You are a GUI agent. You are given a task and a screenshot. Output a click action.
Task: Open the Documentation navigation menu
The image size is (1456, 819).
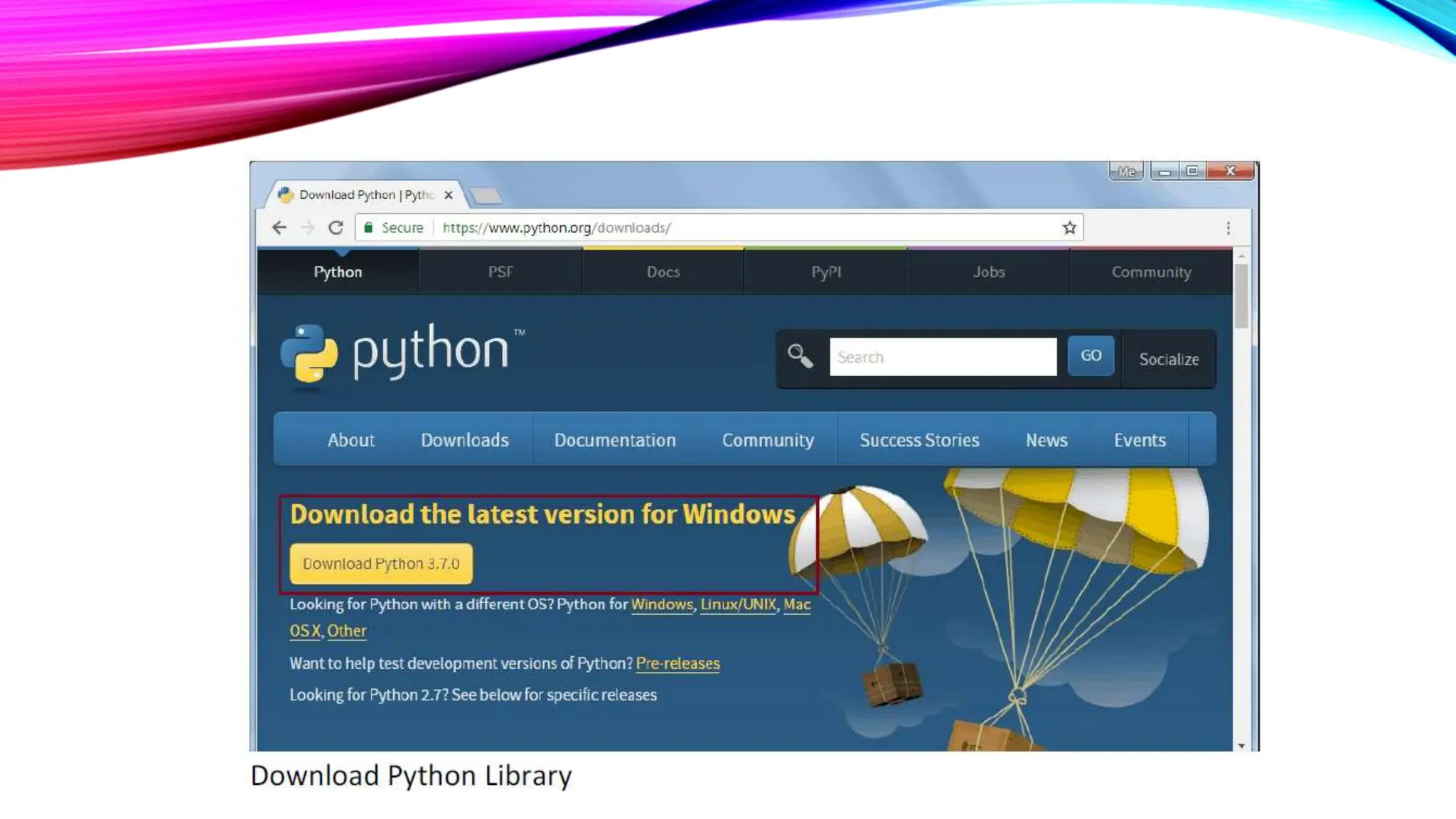(x=615, y=440)
